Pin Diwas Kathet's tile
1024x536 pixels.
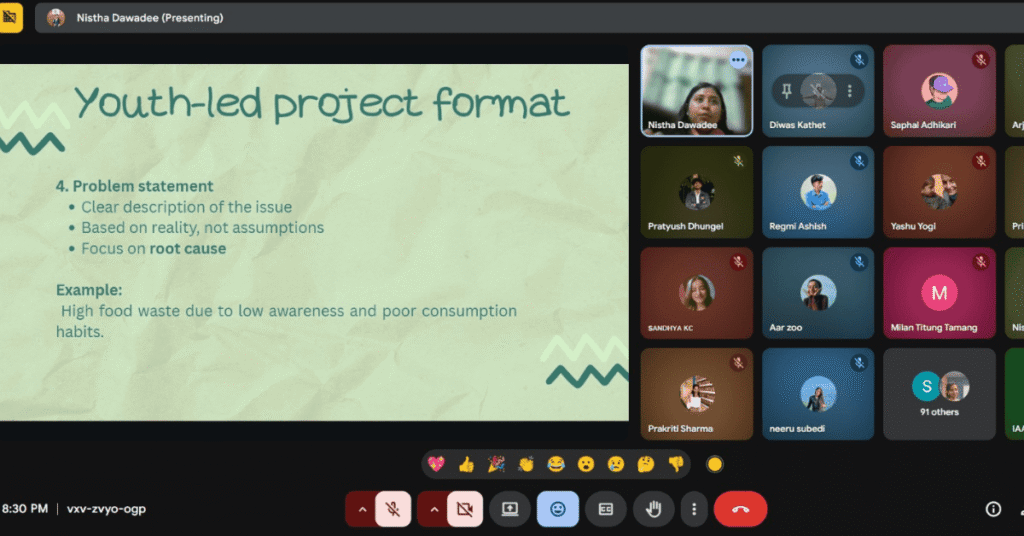coord(788,91)
